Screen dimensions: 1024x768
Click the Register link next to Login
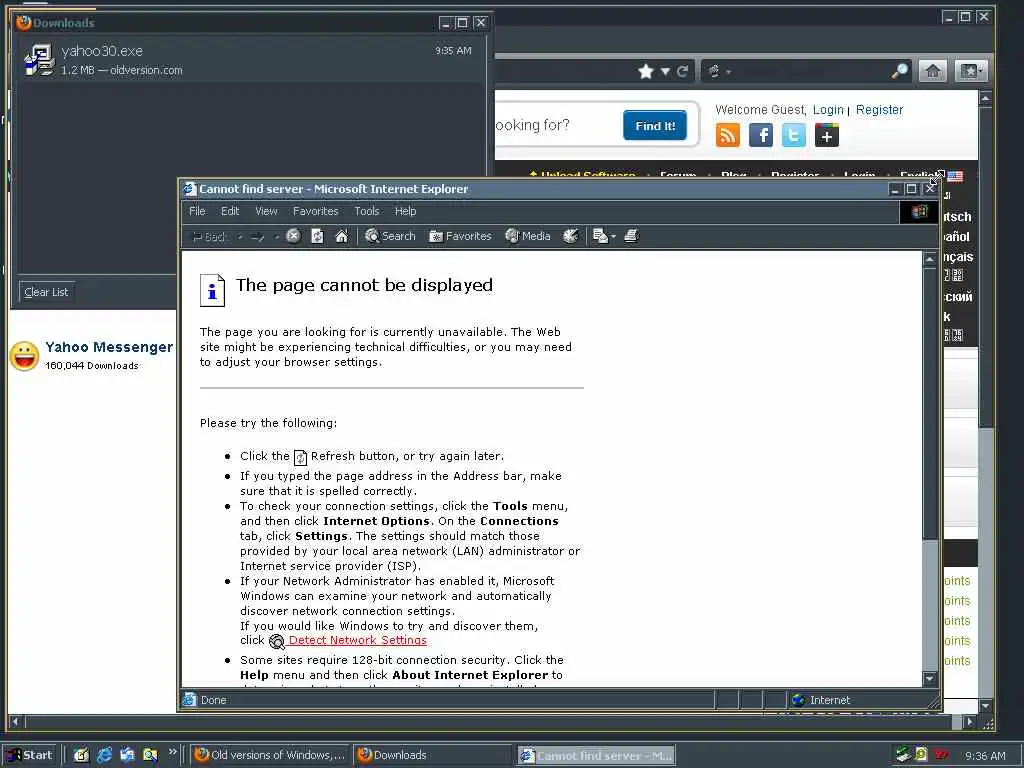[879, 110]
